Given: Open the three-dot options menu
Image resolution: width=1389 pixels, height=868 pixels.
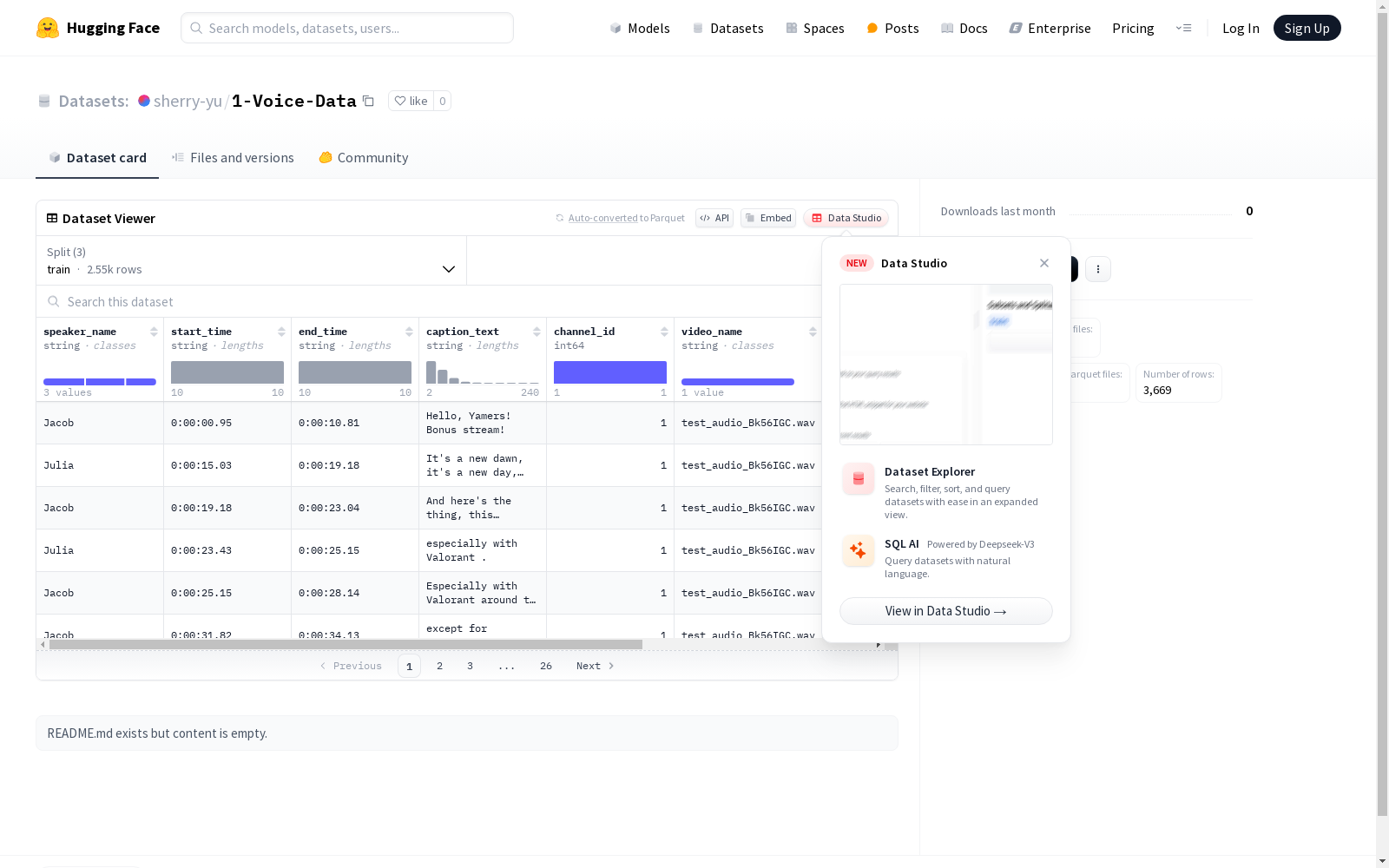Looking at the screenshot, I should click(1098, 269).
